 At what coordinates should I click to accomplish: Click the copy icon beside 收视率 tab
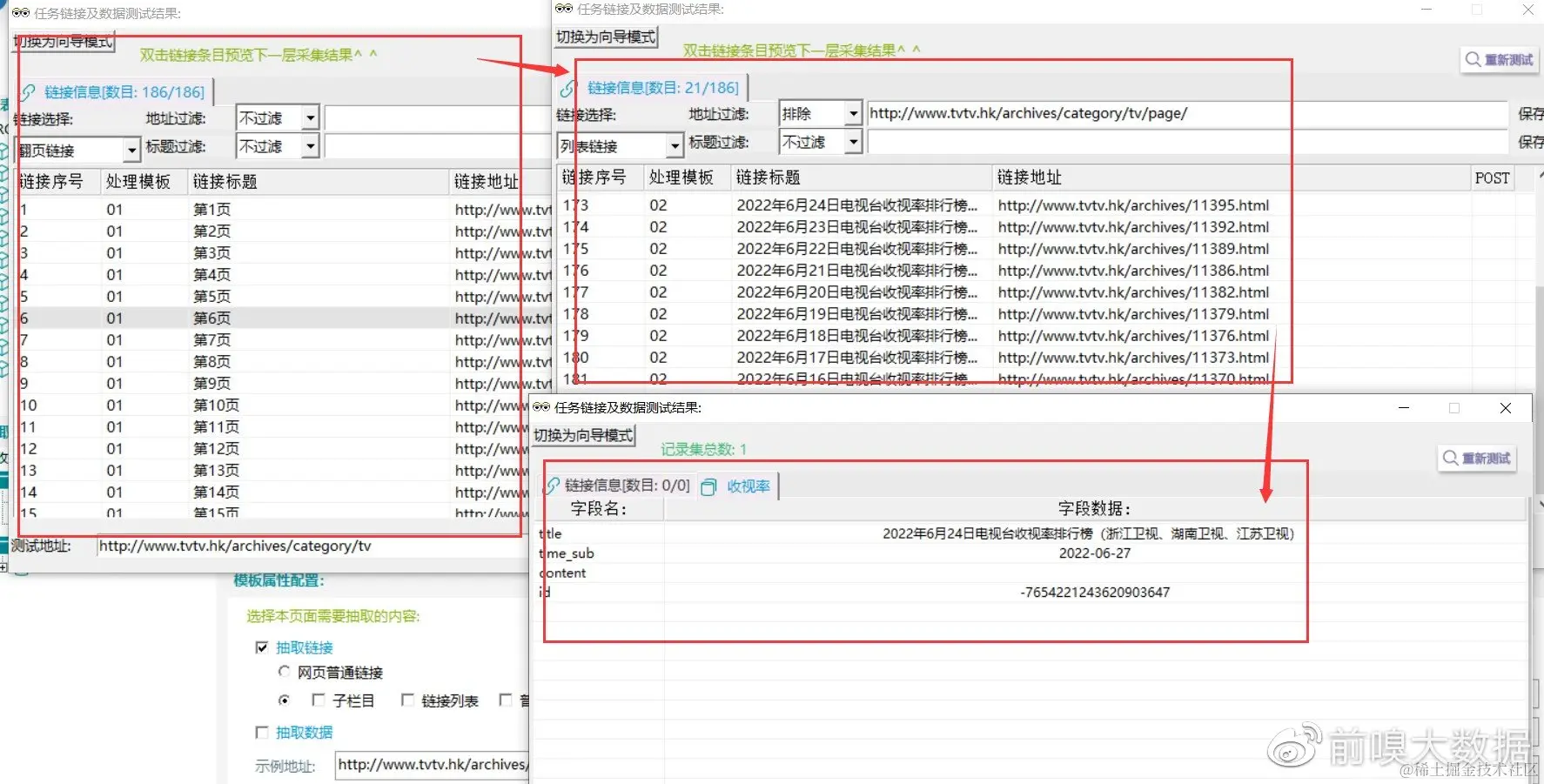708,487
